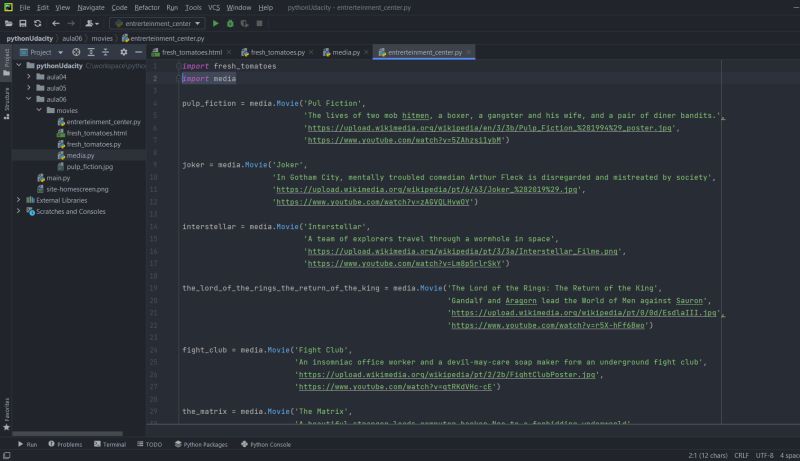Toggle tool window bars icon at bottom-left

tap(7, 455)
